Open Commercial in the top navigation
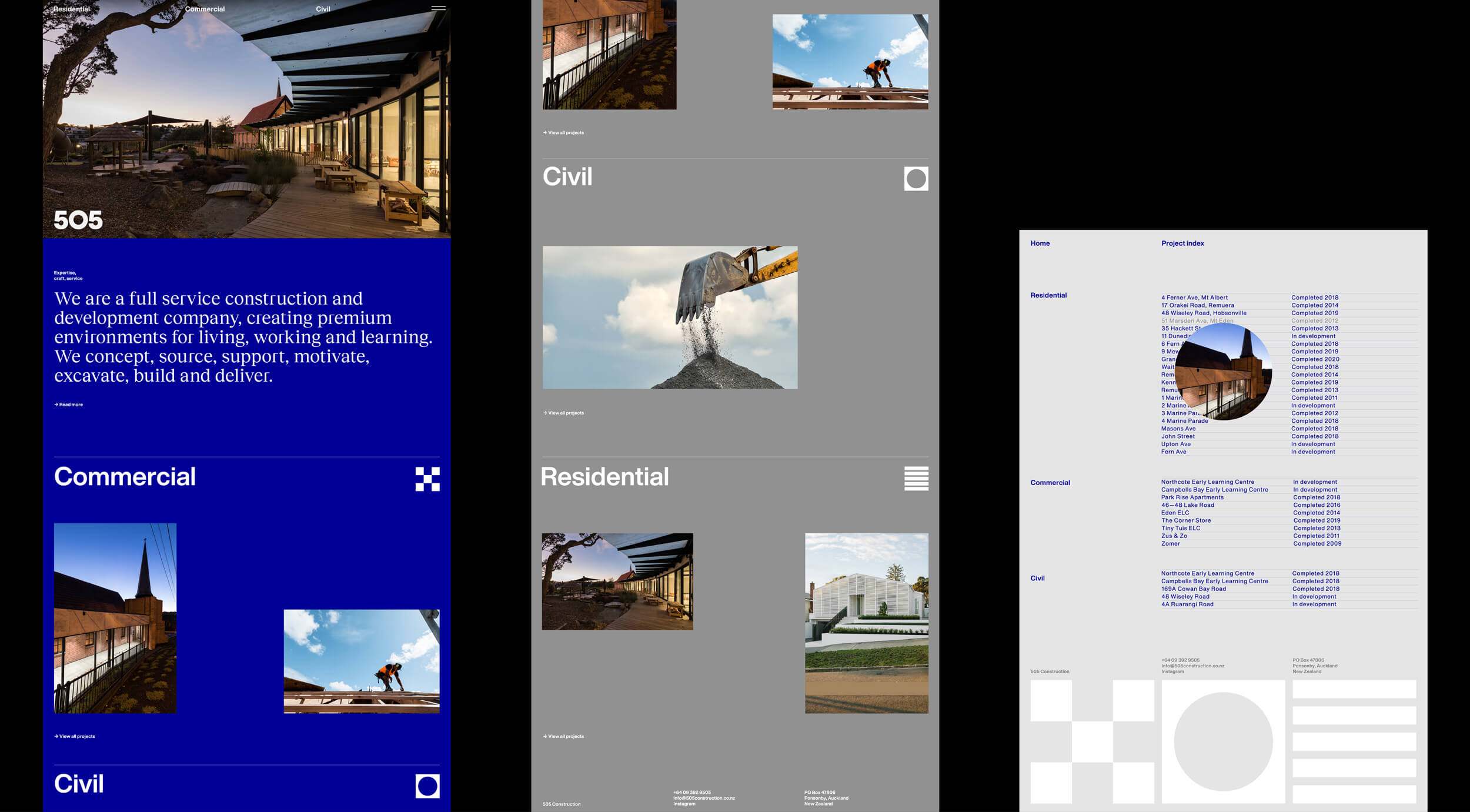Image resolution: width=1470 pixels, height=812 pixels. coord(205,9)
